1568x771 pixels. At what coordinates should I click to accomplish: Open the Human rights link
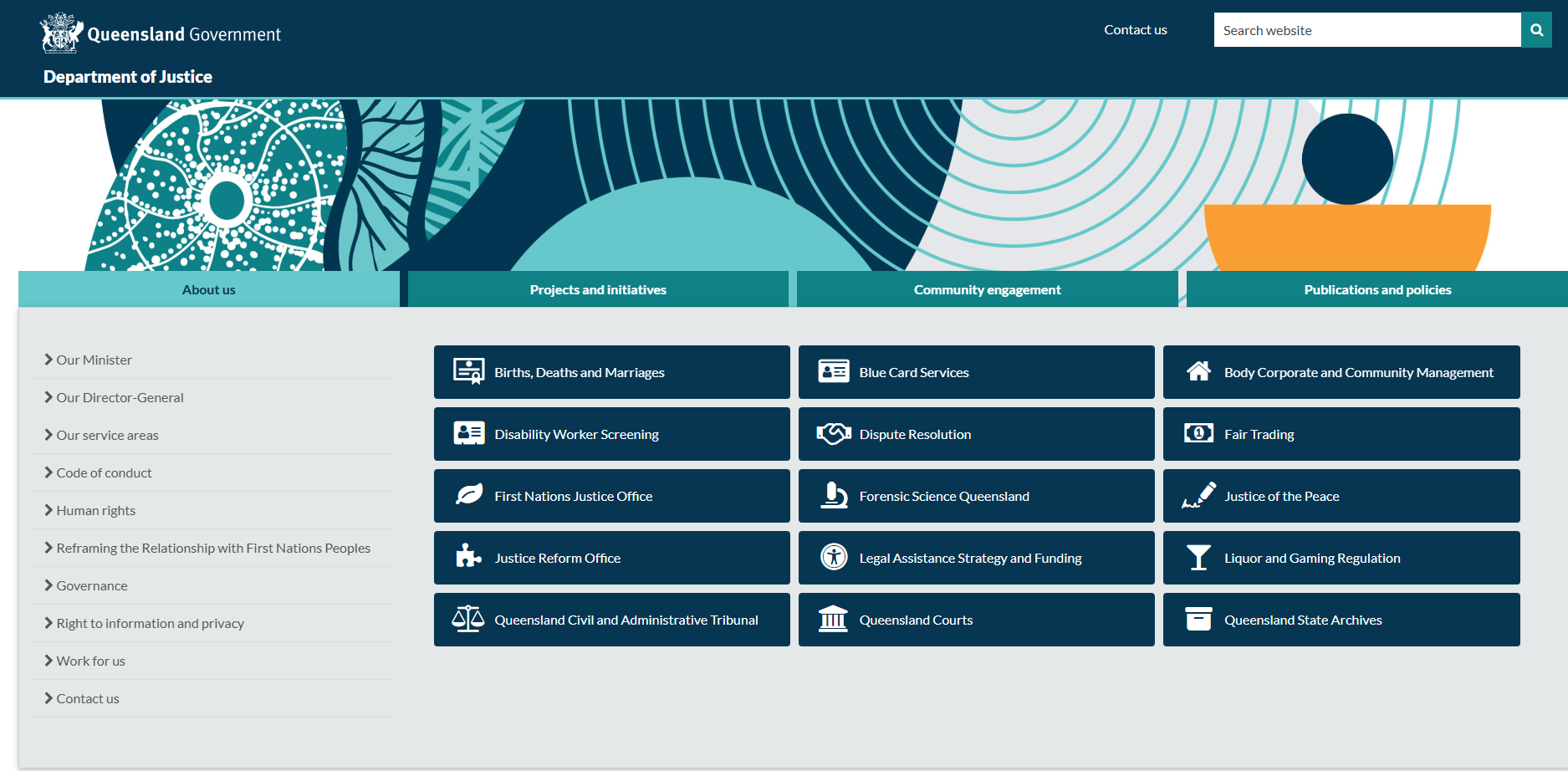(x=96, y=510)
